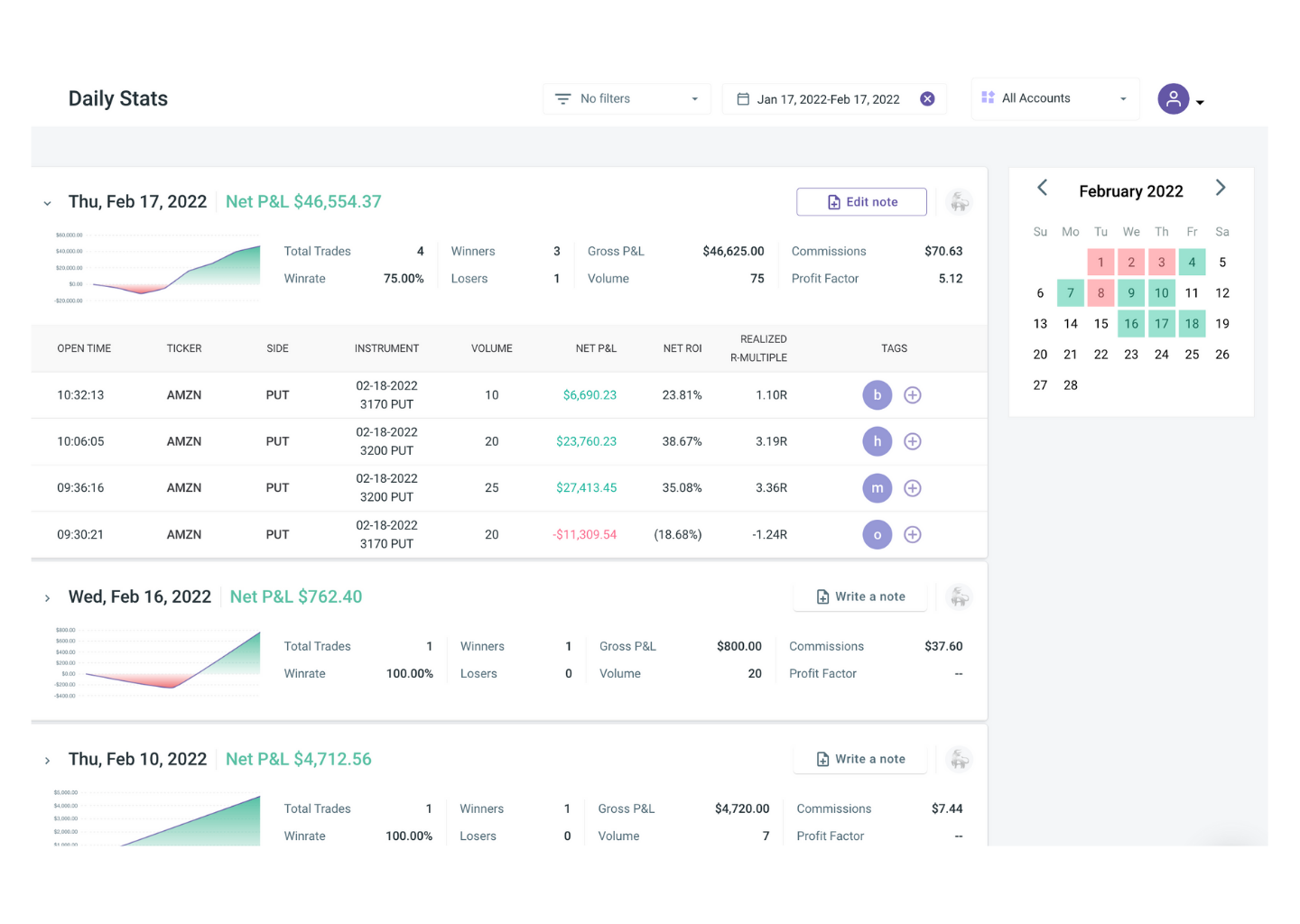Image resolution: width=1300 pixels, height=924 pixels.
Task: Toggle the 'h' tag chip on the 10:06:05 trade
Action: click(877, 441)
